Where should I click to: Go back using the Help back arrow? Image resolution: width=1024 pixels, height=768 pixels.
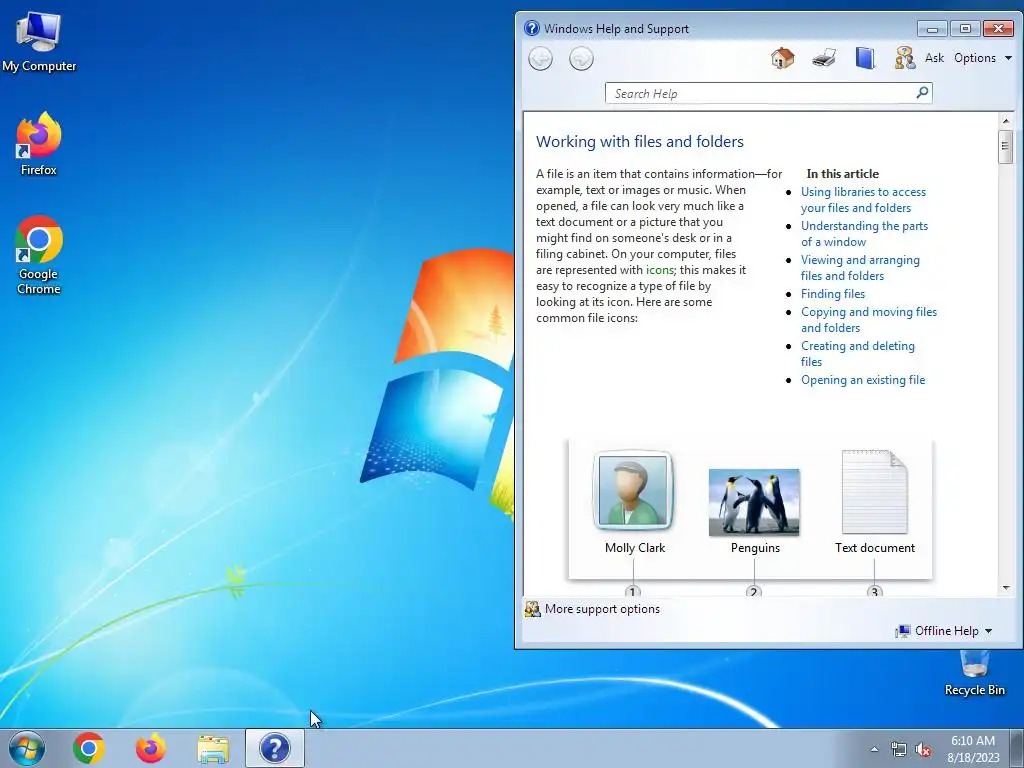tap(540, 59)
